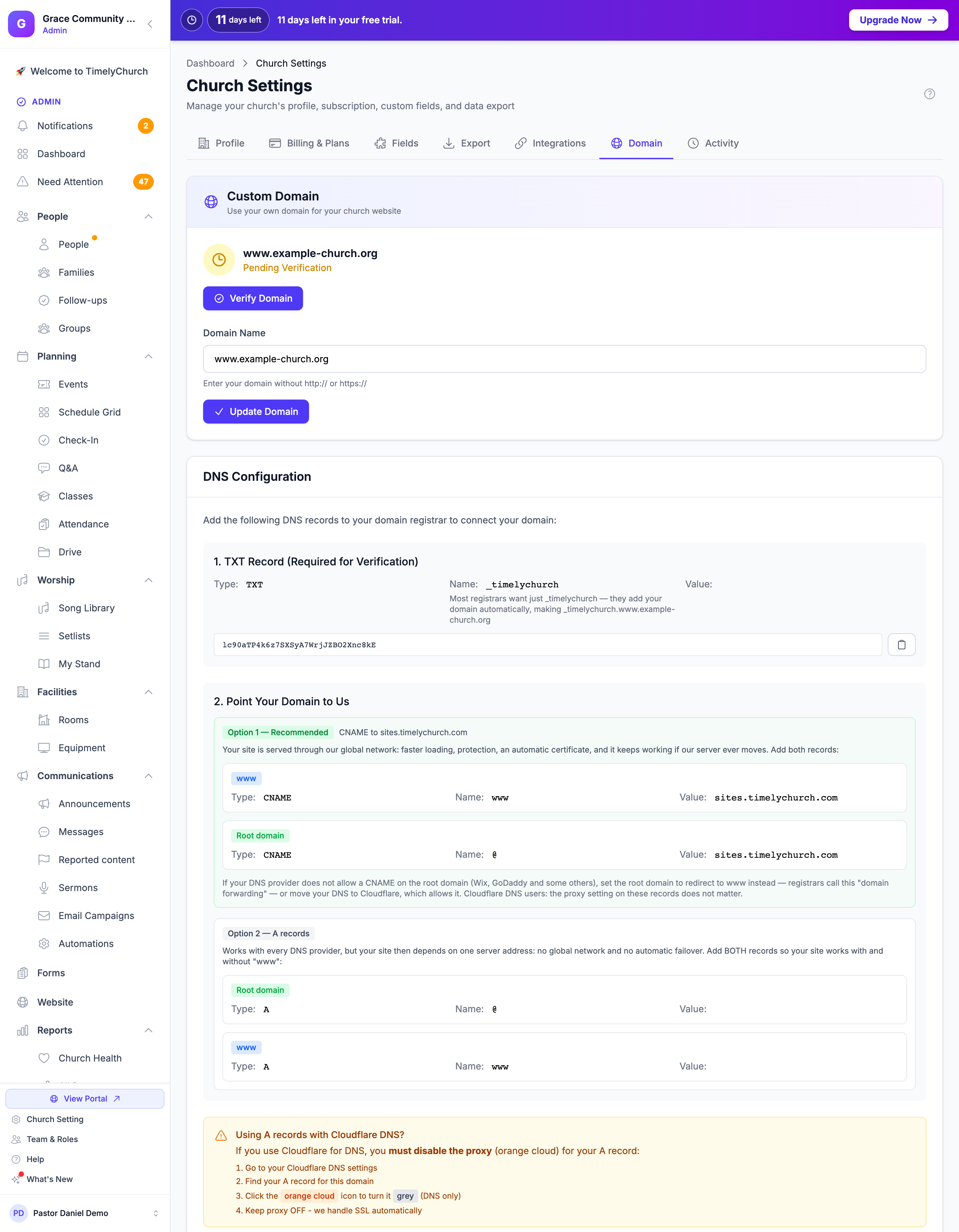Open Need Attention with 47 badge
The height and width of the screenshot is (1232, 959).
(85, 182)
